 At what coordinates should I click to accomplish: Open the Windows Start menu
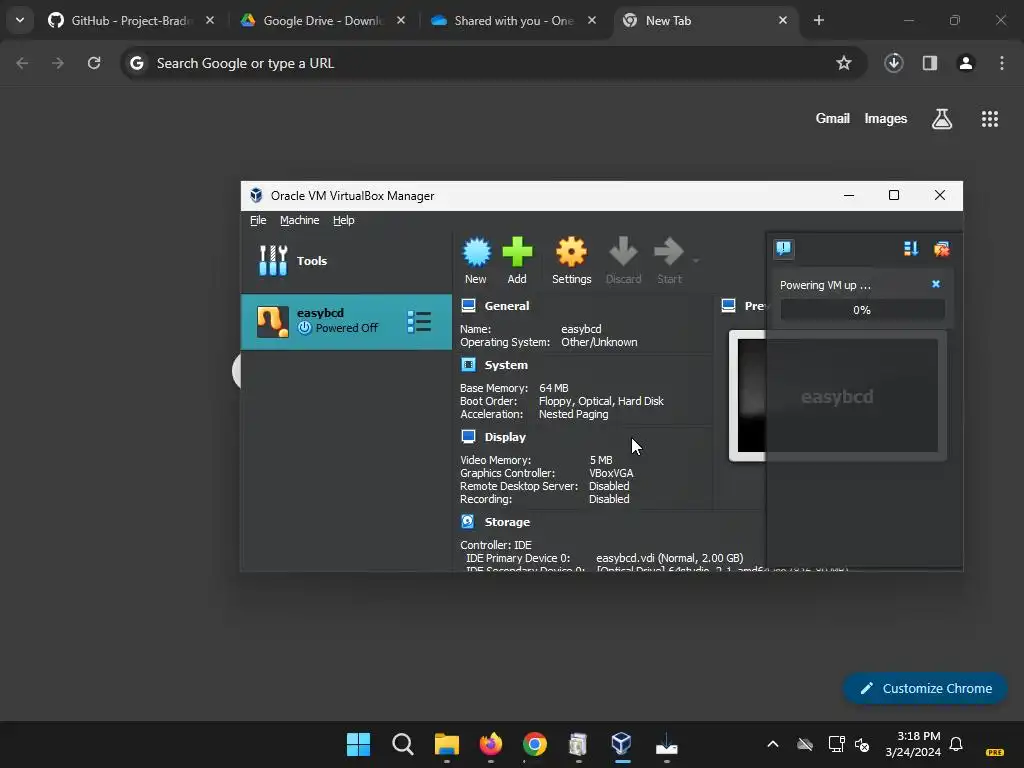tap(358, 744)
